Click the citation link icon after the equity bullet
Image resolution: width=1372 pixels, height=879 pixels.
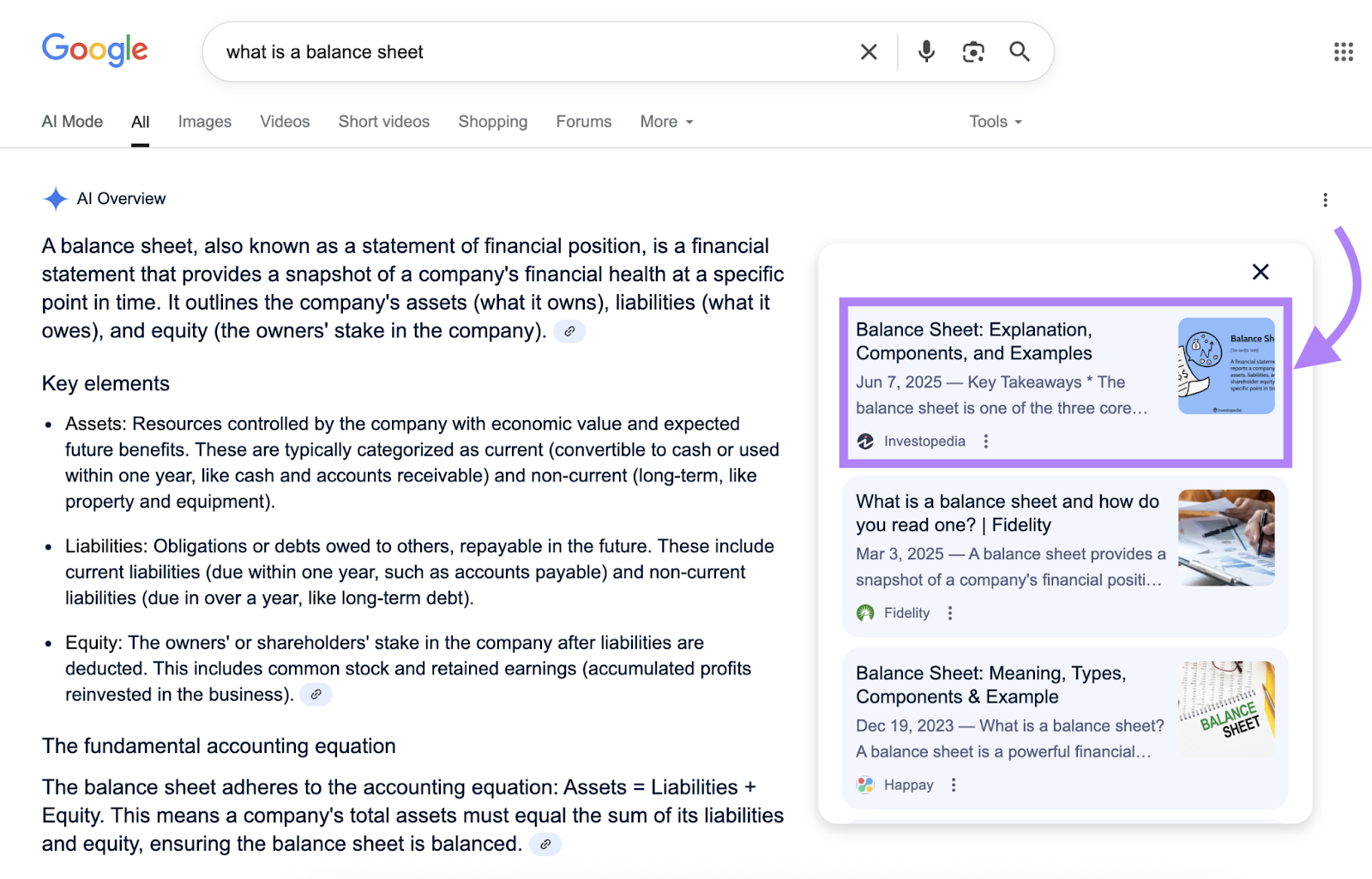tap(316, 695)
